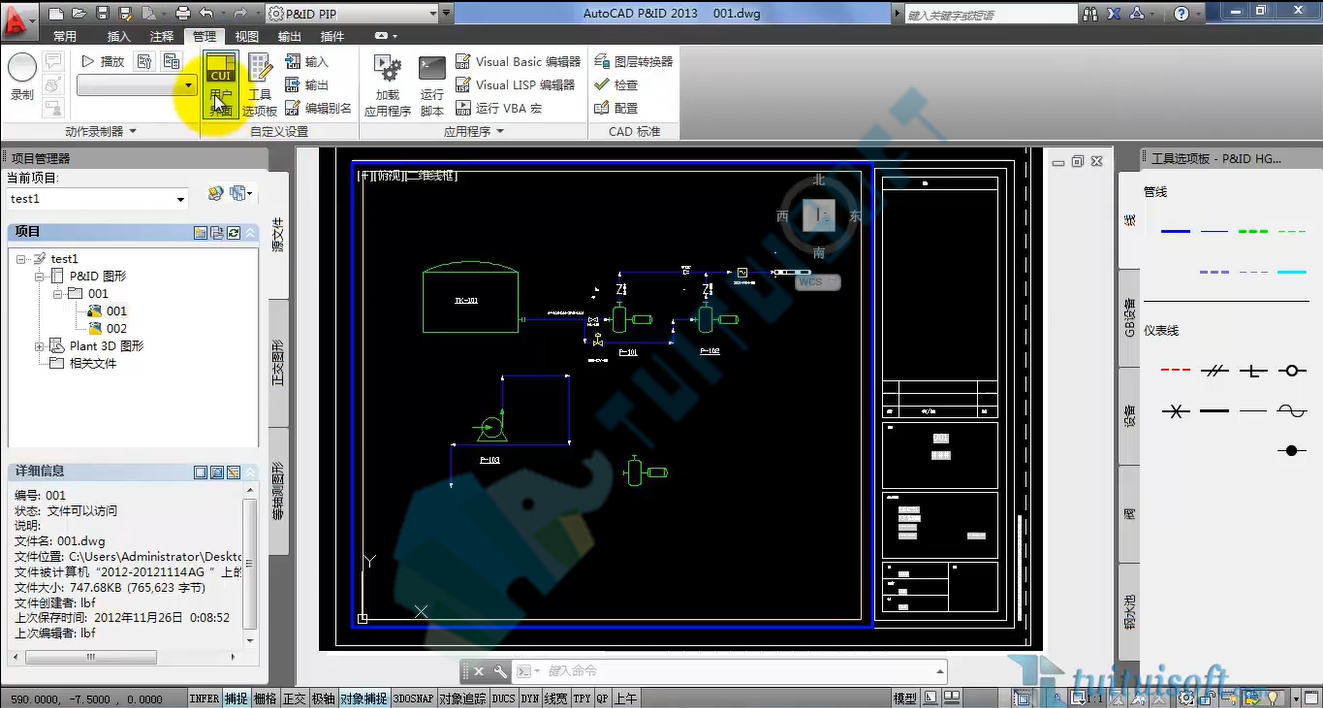
Task: Click the wrench customize icon in command line
Action: point(499,671)
